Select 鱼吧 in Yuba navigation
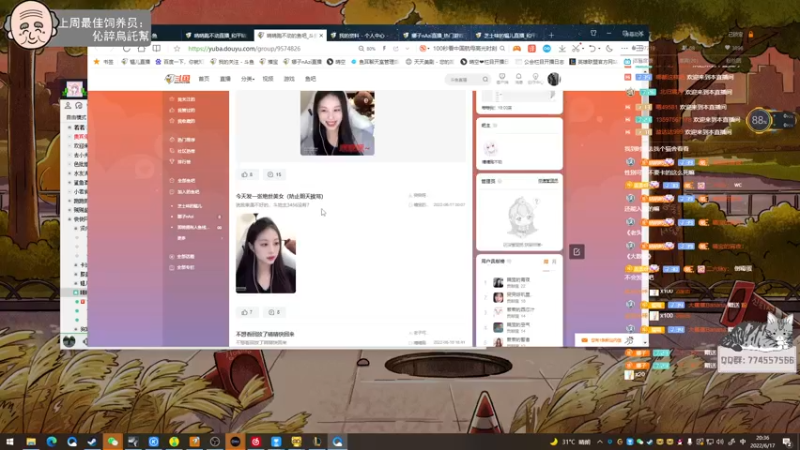Viewport: 800px width, 450px height. (310, 79)
